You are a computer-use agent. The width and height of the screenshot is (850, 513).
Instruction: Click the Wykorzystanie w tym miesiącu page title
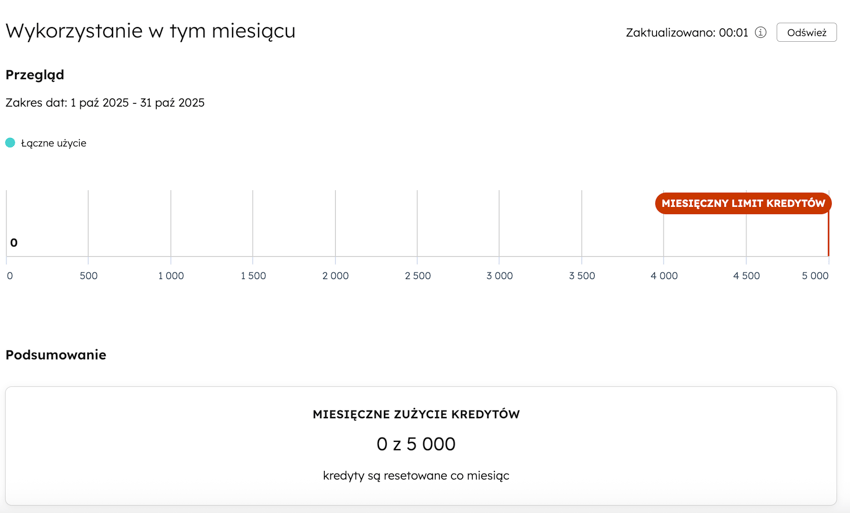point(150,31)
